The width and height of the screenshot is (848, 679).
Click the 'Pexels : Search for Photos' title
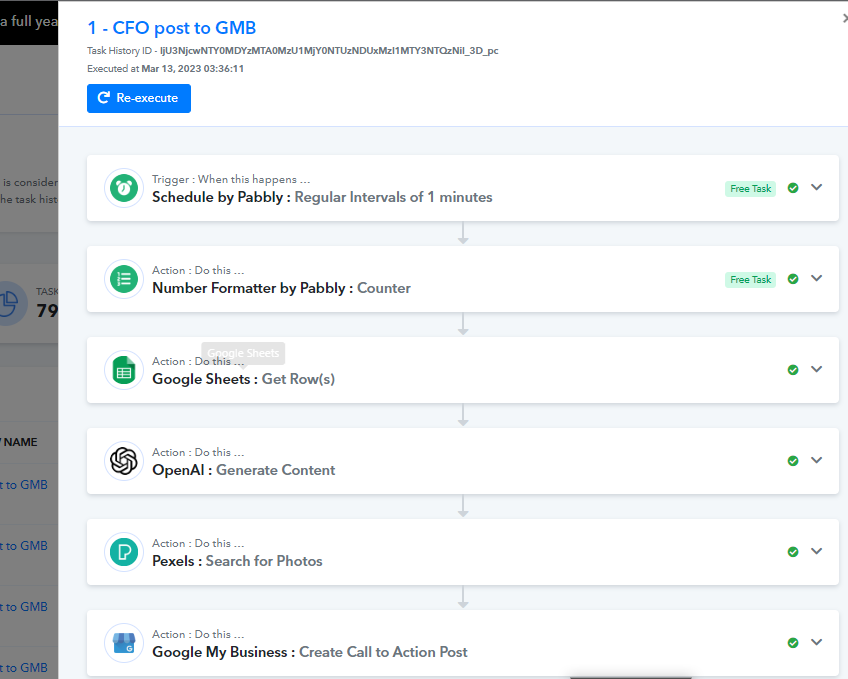(237, 561)
